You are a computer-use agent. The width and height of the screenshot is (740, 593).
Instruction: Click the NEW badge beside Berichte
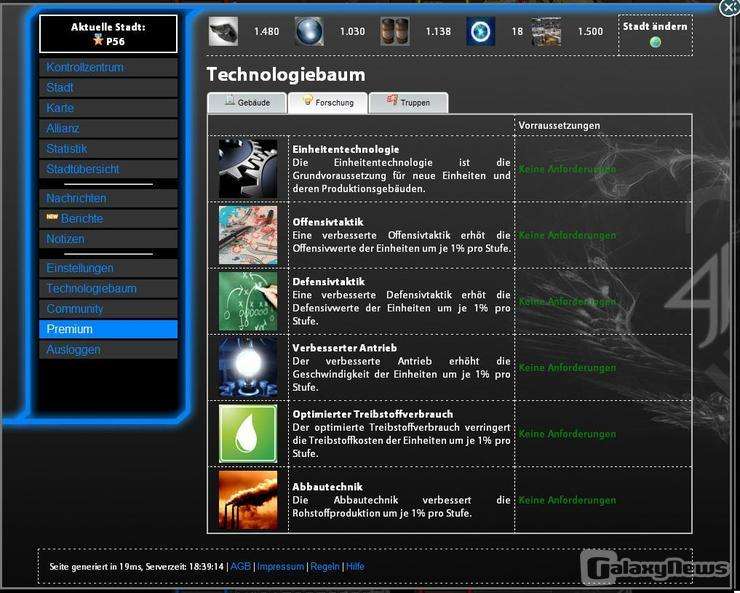pos(52,217)
